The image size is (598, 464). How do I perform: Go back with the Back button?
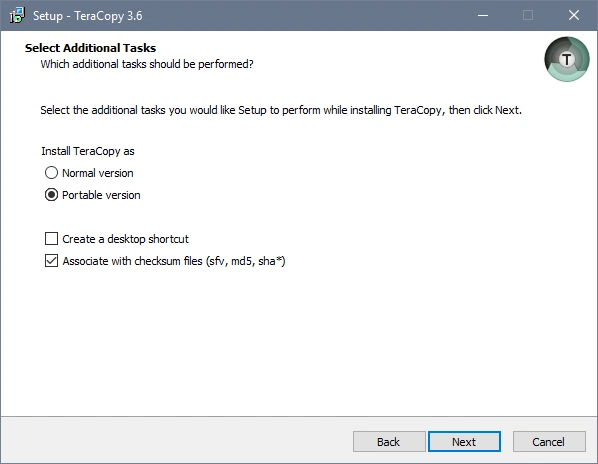coord(389,442)
